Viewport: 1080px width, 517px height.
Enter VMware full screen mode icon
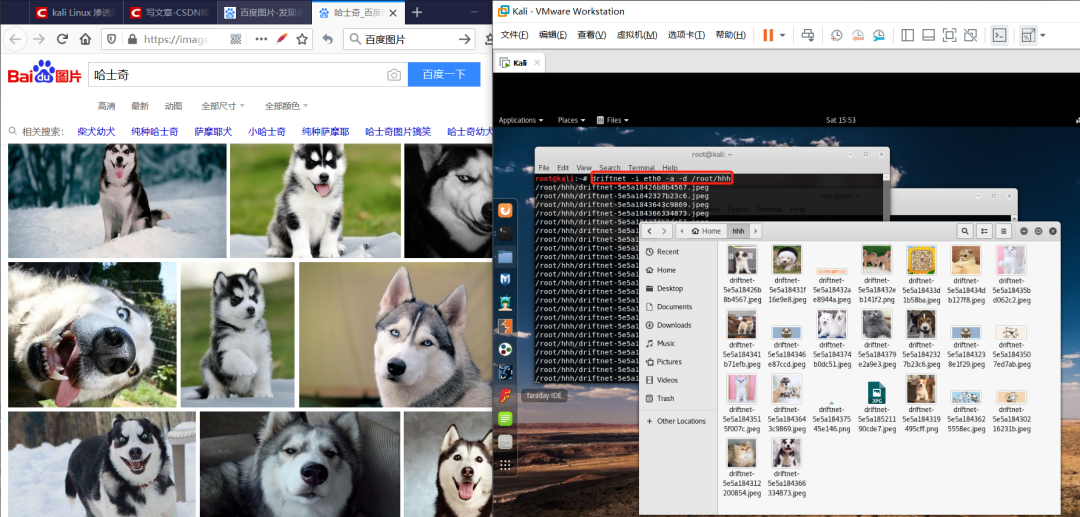click(x=949, y=35)
